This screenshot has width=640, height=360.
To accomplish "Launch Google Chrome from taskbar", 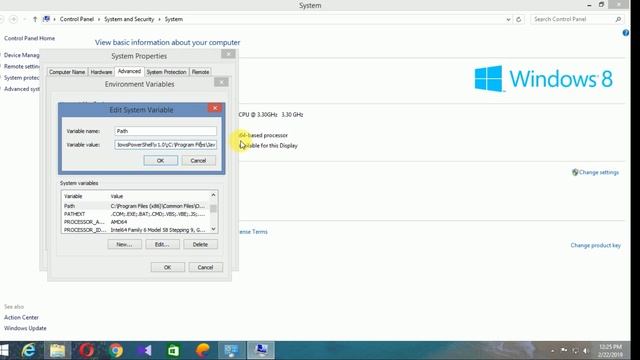I will pos(116,350).
